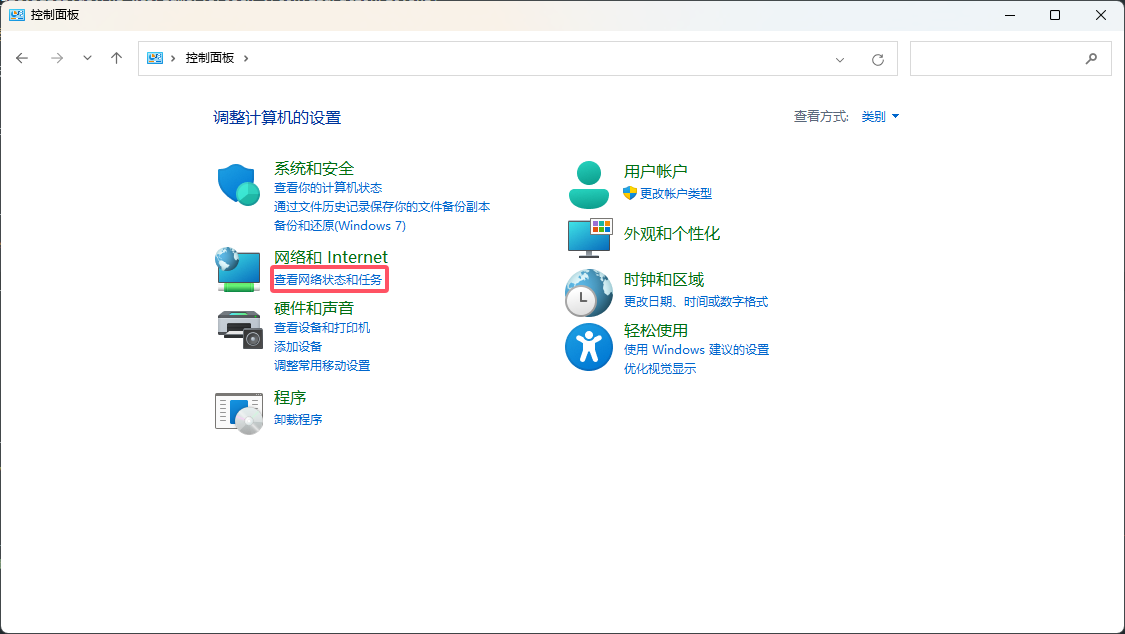Open 使用 Windows 建议的设置 link
The height and width of the screenshot is (634, 1125).
pos(696,350)
